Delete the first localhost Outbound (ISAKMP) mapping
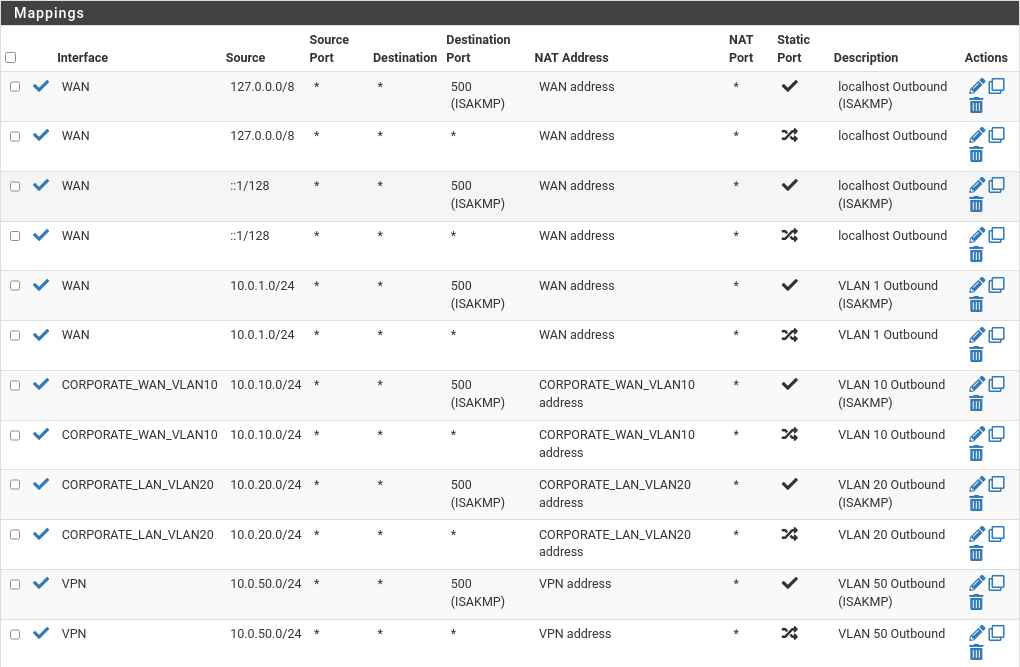This screenshot has width=1020, height=667. coord(976,105)
